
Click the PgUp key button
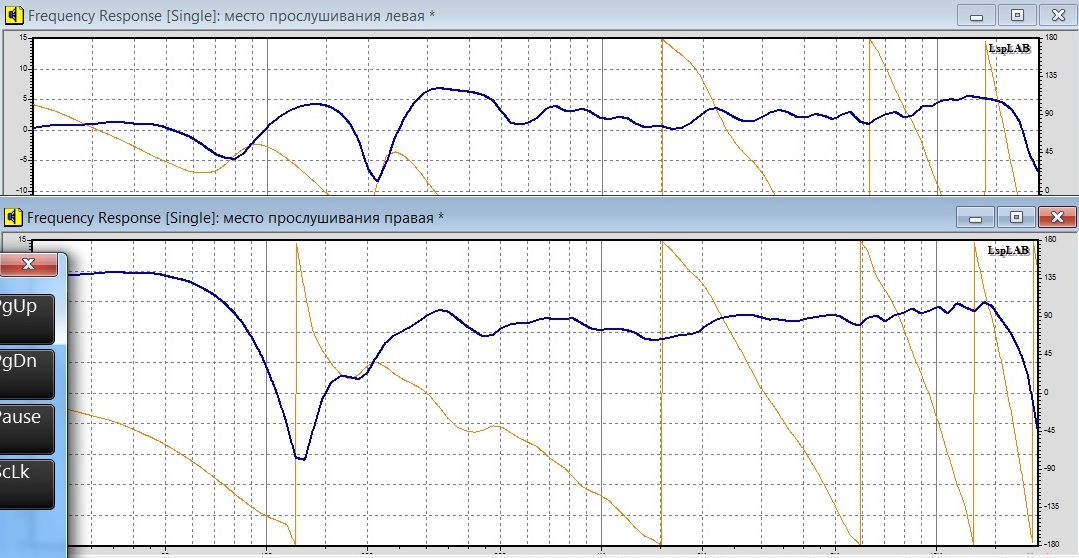coord(26,319)
